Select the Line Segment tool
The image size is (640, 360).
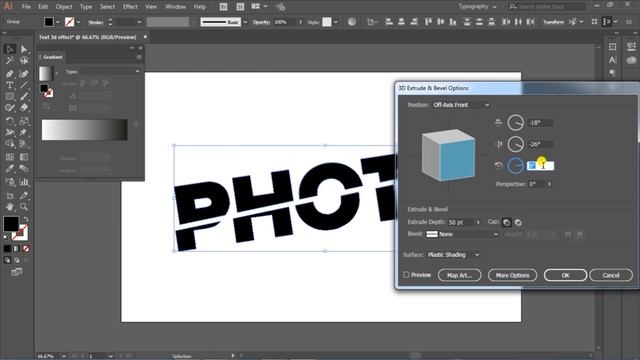point(24,85)
